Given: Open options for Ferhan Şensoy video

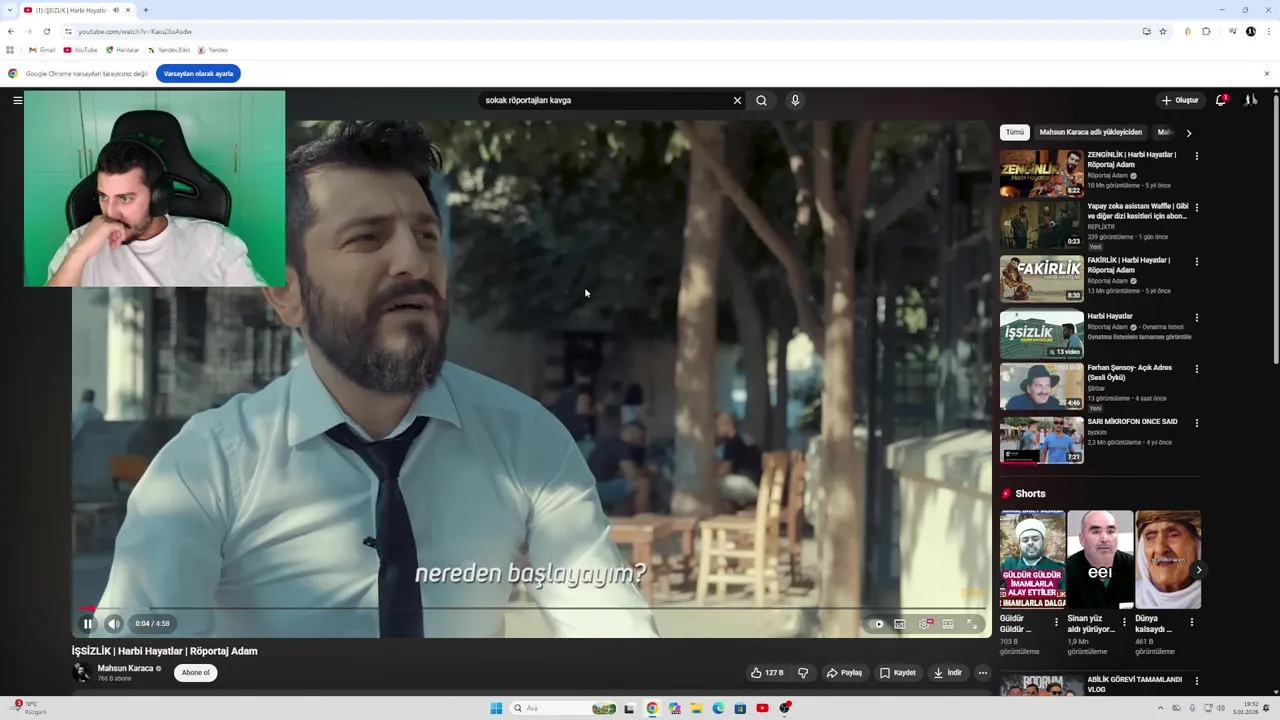Looking at the screenshot, I should tap(1196, 369).
